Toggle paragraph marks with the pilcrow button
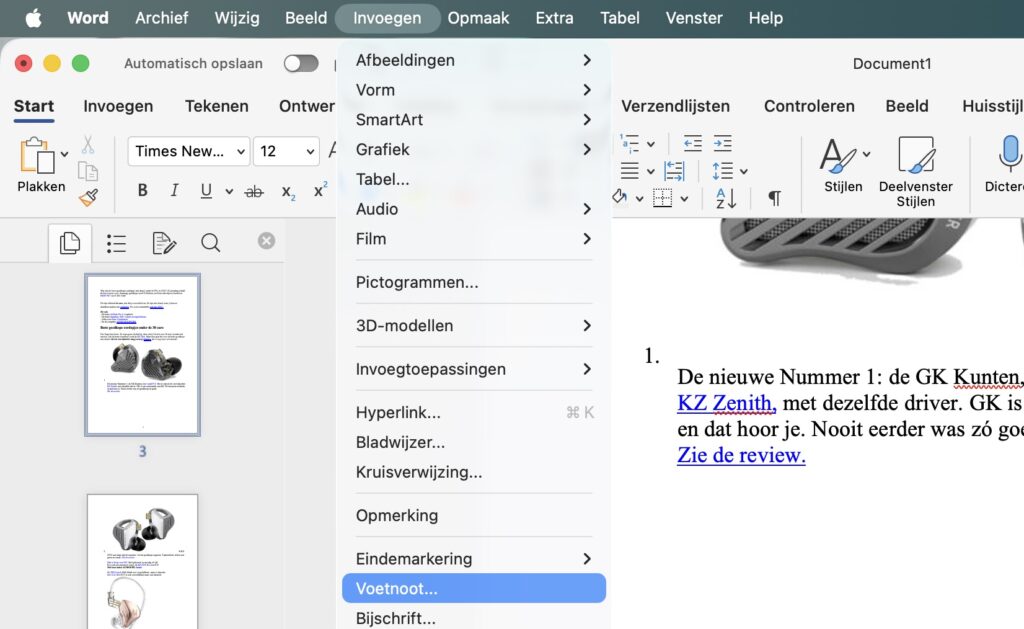Screen dimensions: 1024x629 tap(774, 198)
